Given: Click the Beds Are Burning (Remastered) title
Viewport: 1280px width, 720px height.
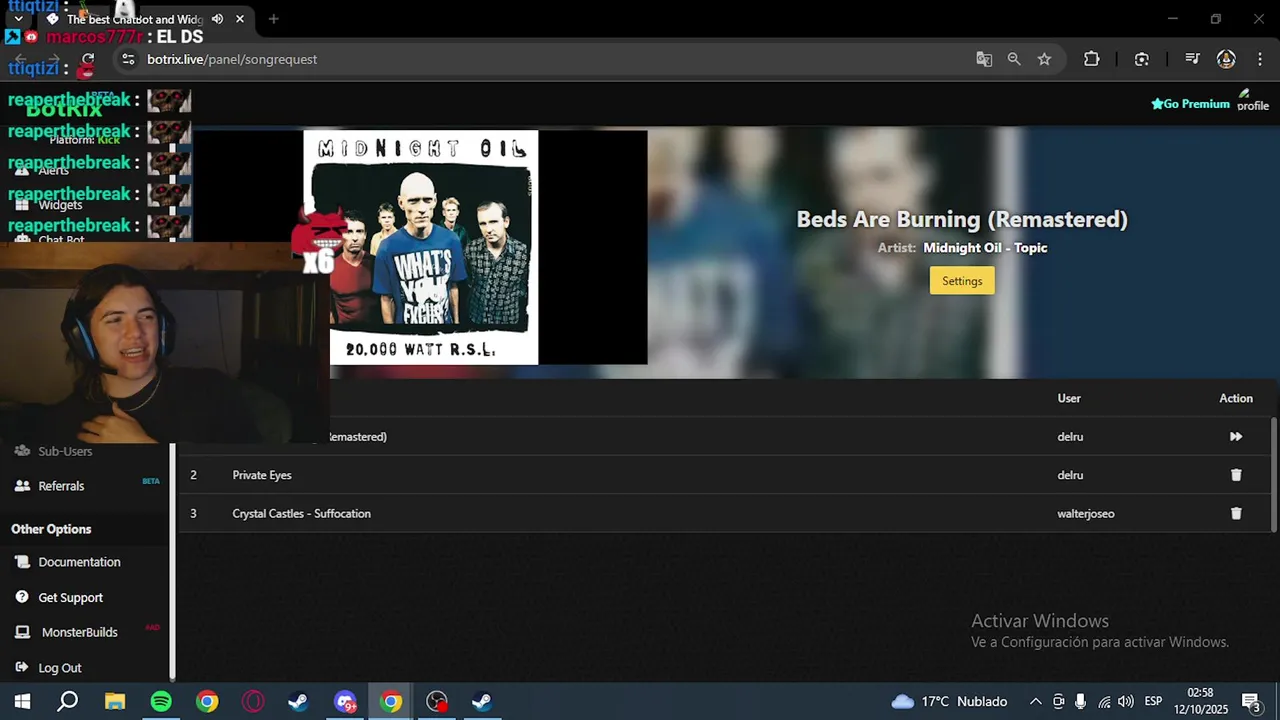Looking at the screenshot, I should (962, 219).
